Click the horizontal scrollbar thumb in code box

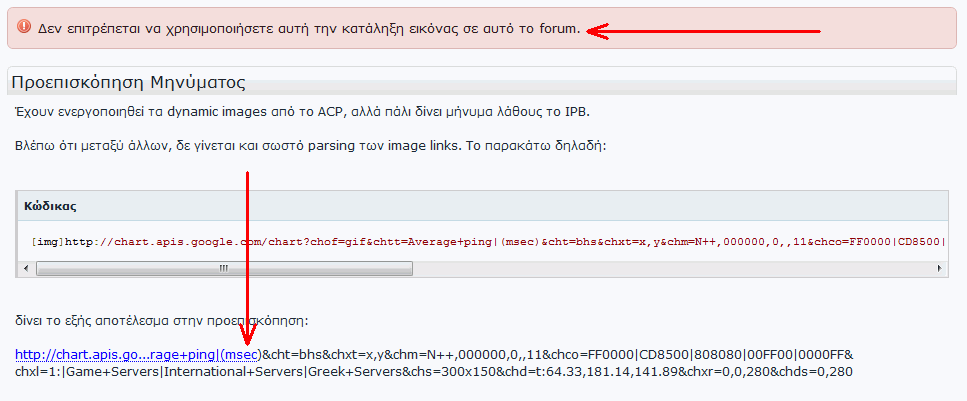click(x=224, y=268)
